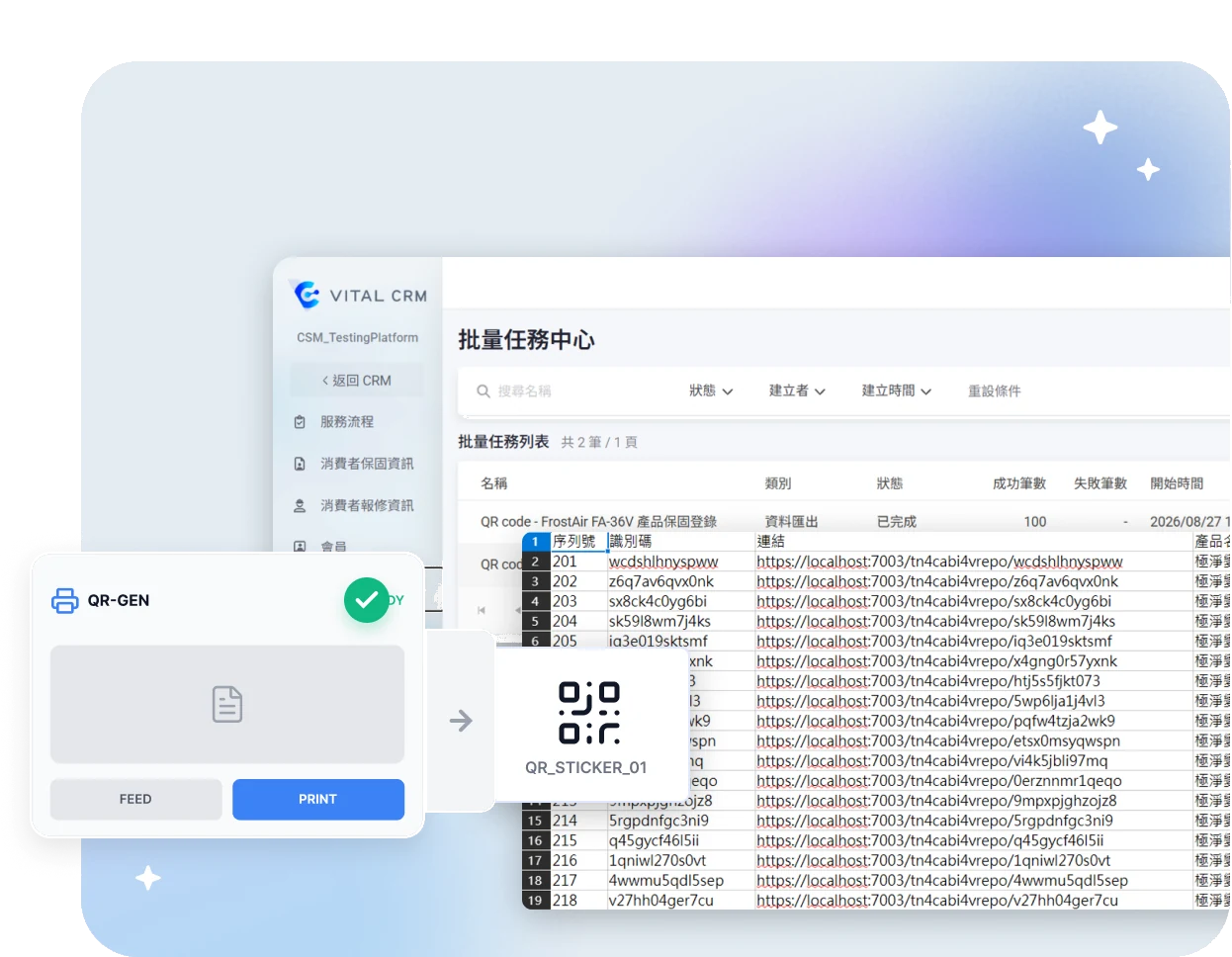Click the 返回 CRM back button
This screenshot has height=957, width=1232.
(357, 381)
